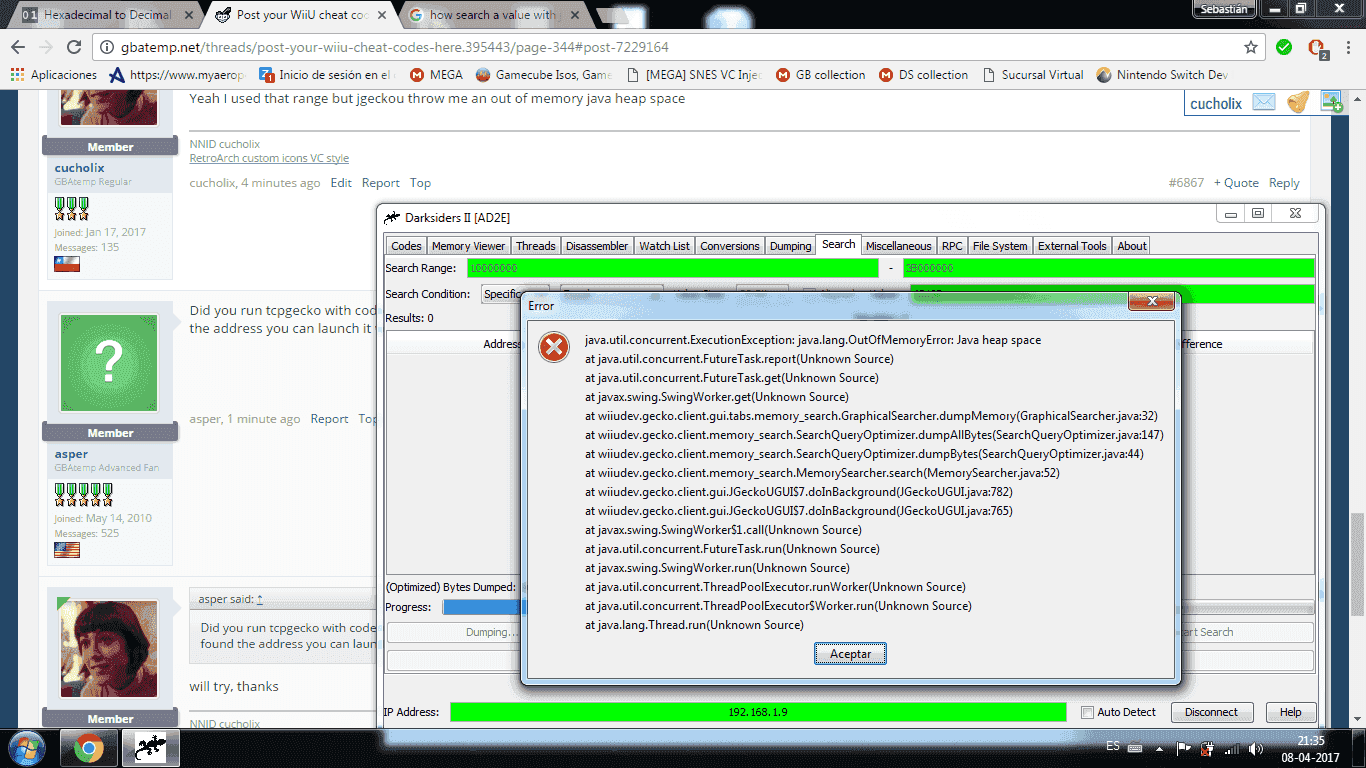The image size is (1366, 768).
Task: Click the + Quote link on post #6867
Action: [1236, 183]
